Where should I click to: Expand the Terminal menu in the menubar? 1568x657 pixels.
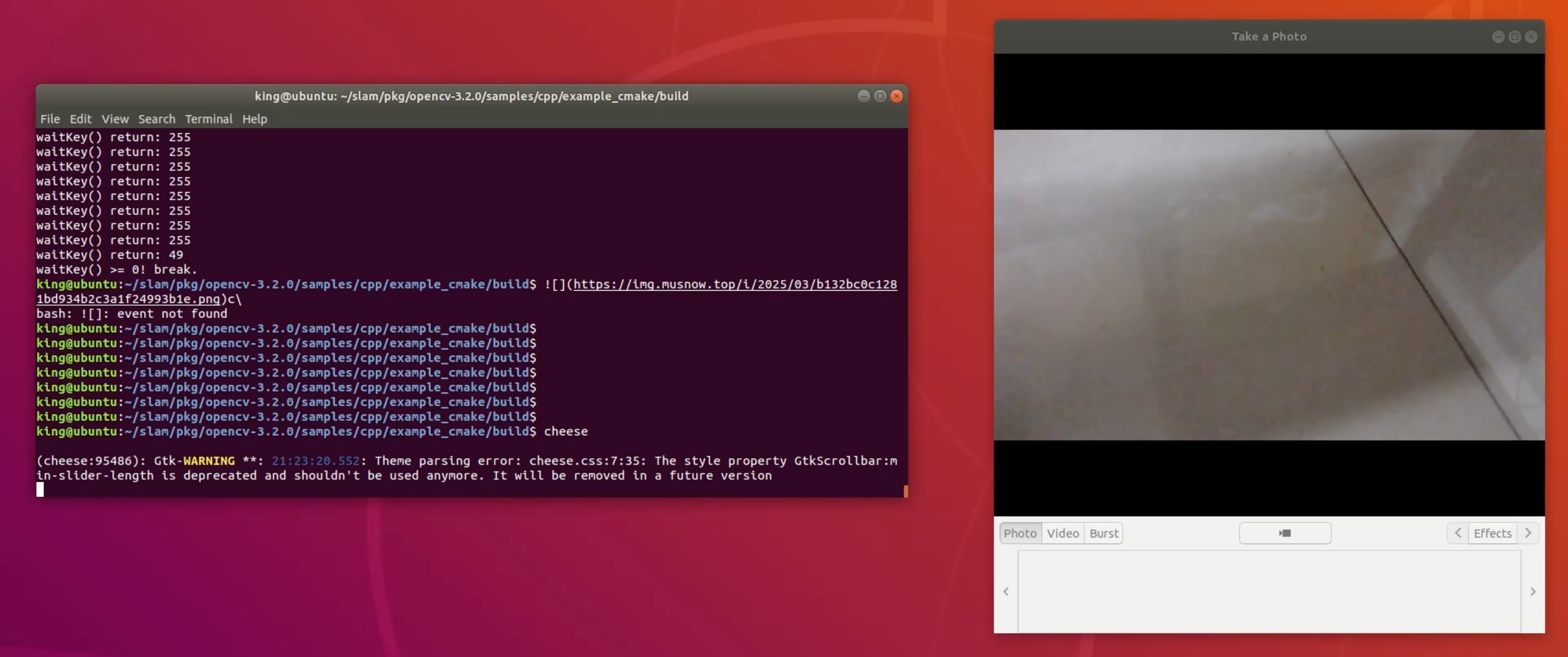click(209, 119)
